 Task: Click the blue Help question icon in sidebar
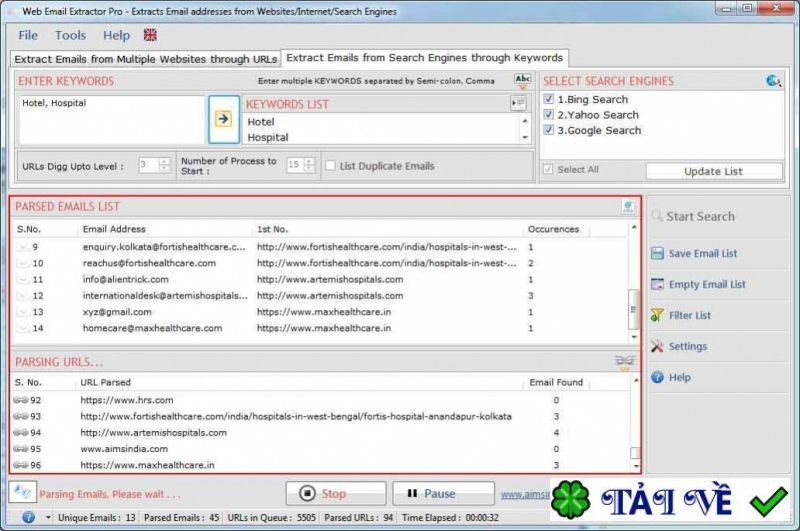pos(657,377)
